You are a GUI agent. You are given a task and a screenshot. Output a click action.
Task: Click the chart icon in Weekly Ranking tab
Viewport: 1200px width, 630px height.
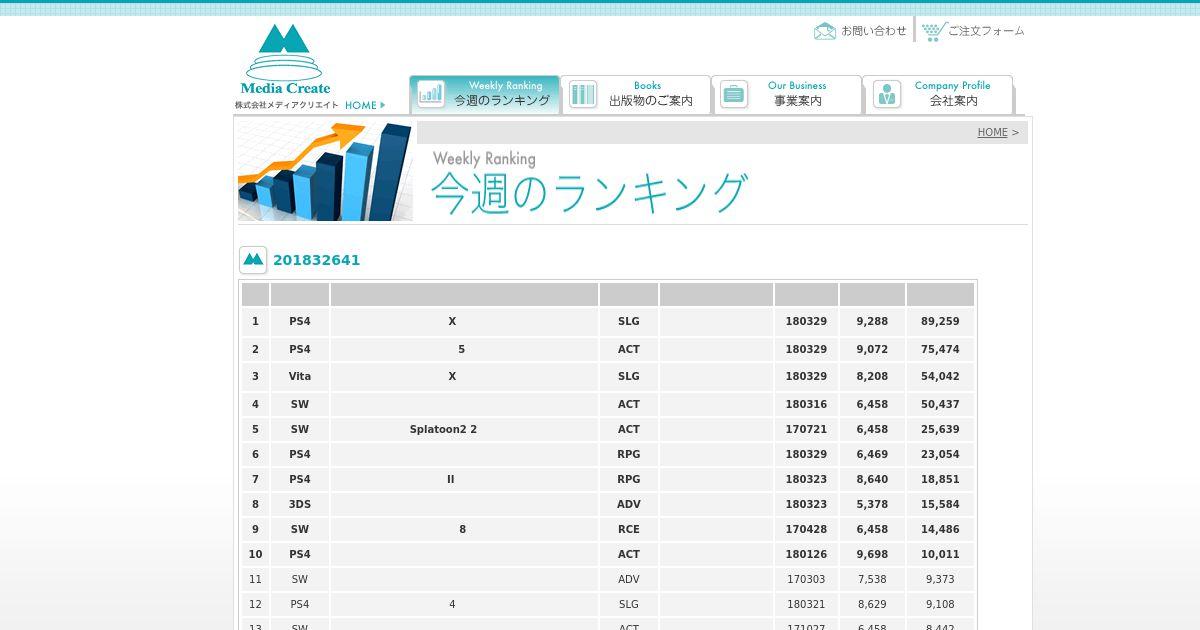(x=431, y=94)
